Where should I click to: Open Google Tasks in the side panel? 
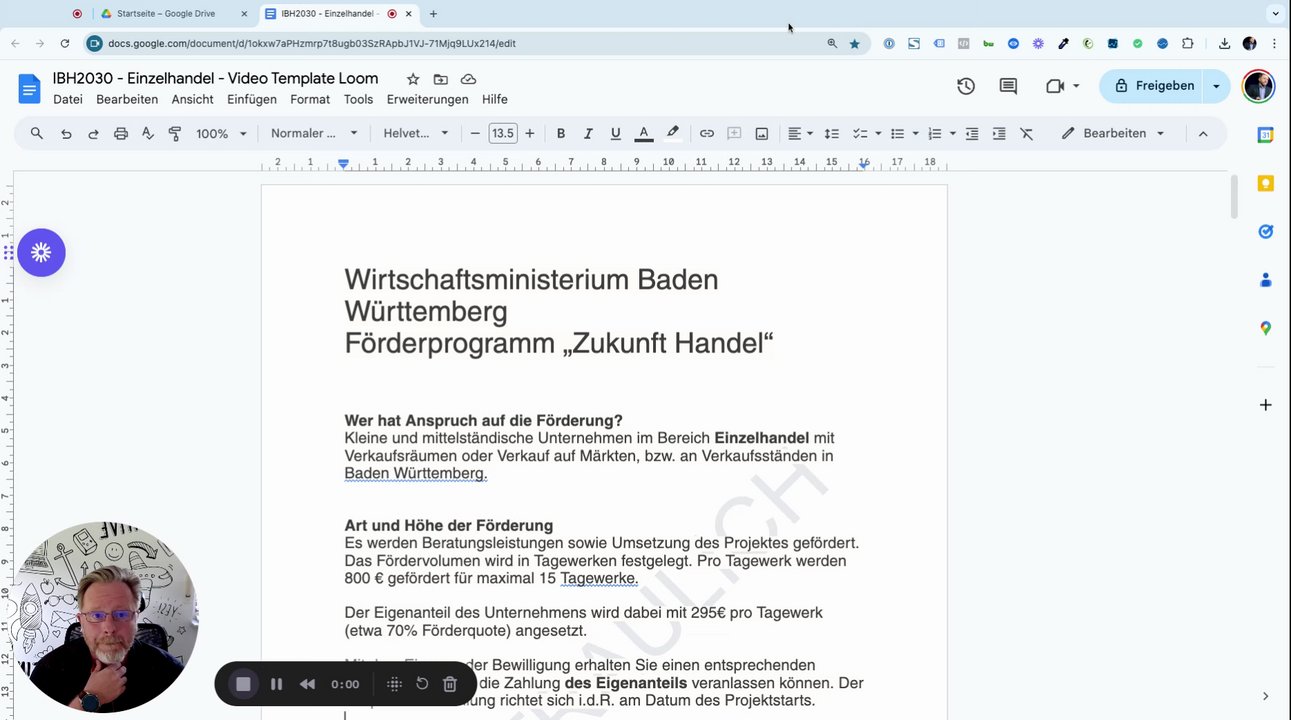point(1265,231)
